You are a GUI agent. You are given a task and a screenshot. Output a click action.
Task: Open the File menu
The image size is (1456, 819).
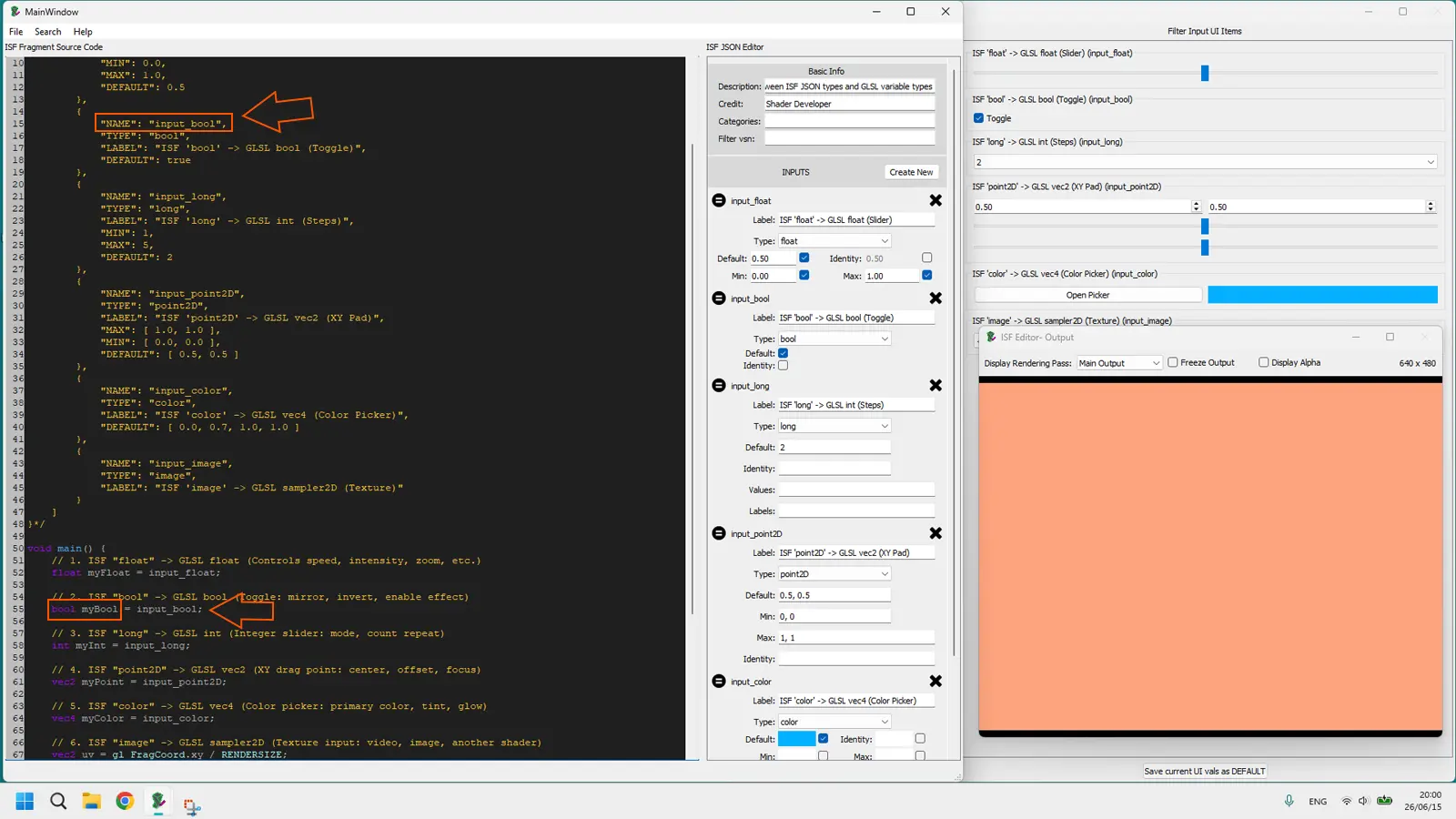(x=15, y=32)
